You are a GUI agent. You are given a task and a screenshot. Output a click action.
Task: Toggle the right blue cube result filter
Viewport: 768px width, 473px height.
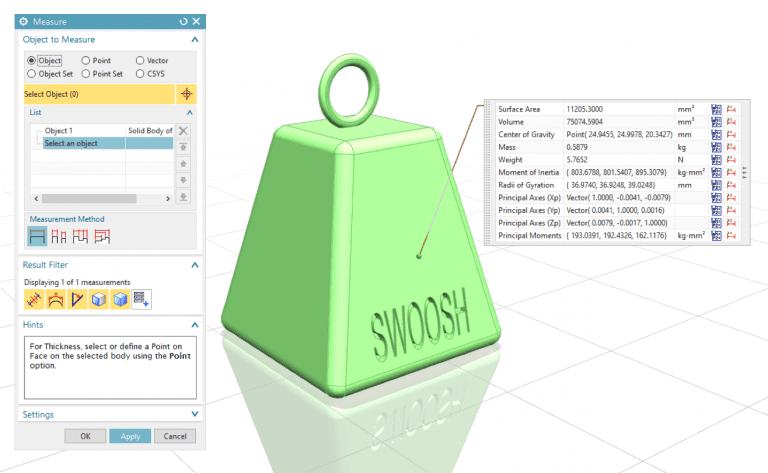[120, 299]
